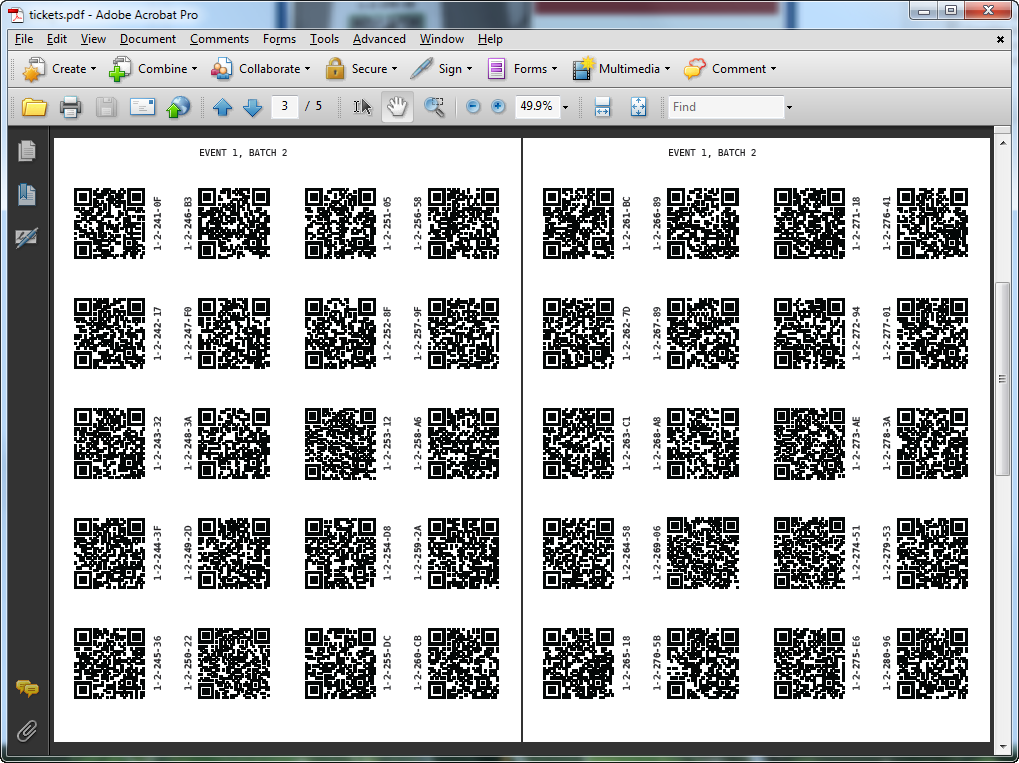The width and height of the screenshot is (1019, 763).
Task: Open the Find options dropdown arrow
Action: pos(789,107)
